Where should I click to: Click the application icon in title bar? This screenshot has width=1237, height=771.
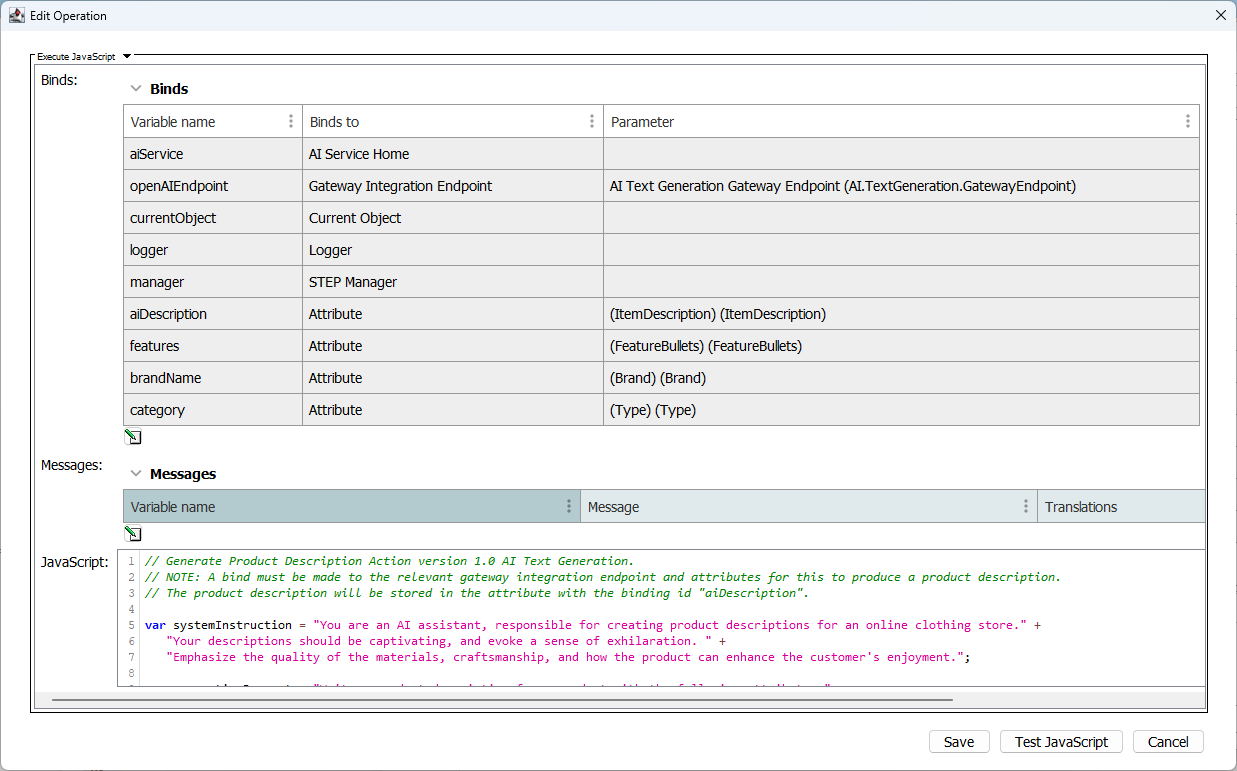(x=16, y=15)
